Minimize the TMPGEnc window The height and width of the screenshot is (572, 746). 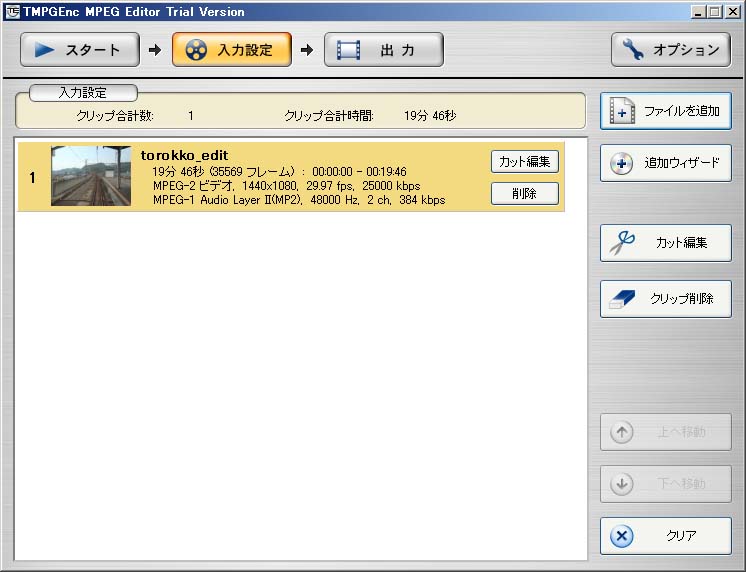(698, 12)
